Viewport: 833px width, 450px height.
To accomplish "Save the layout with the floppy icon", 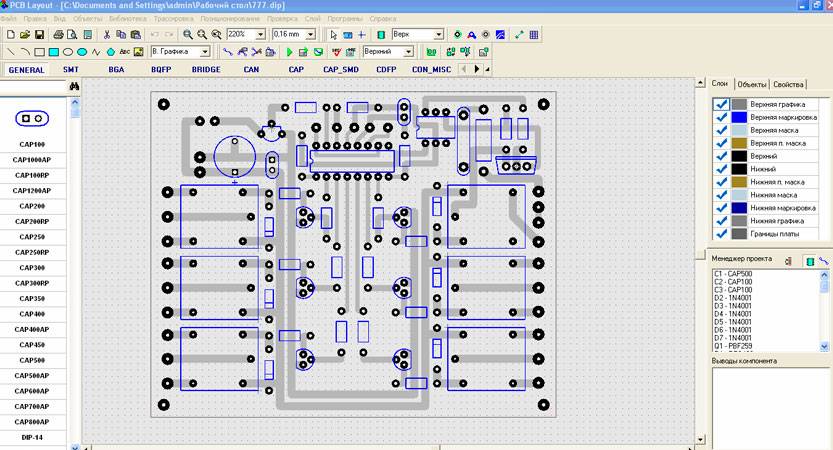I will tap(39, 35).
